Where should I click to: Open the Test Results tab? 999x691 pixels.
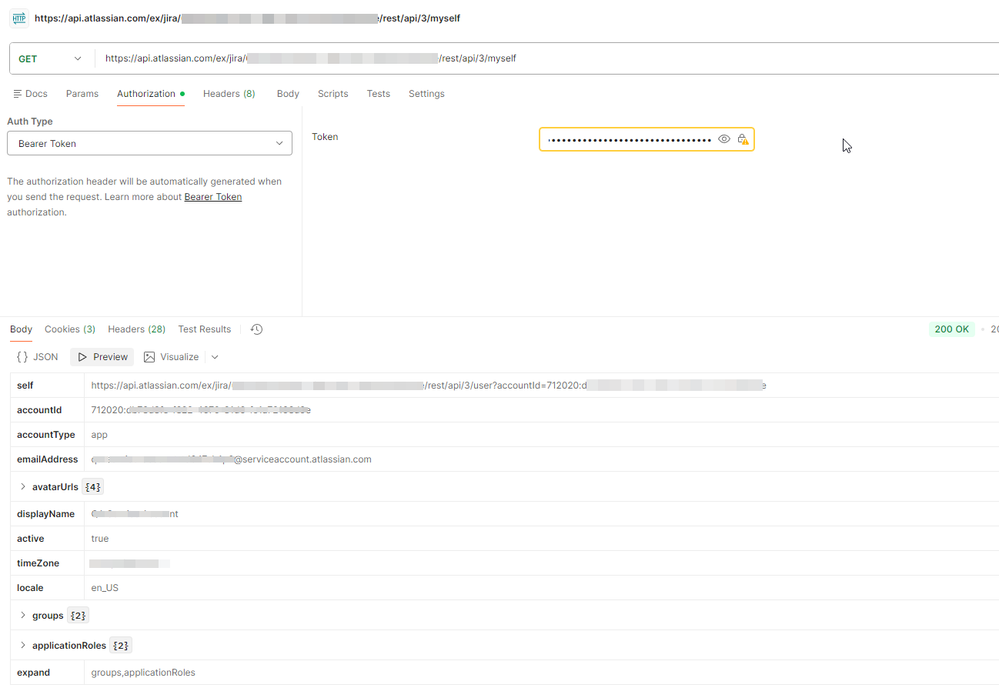204,329
